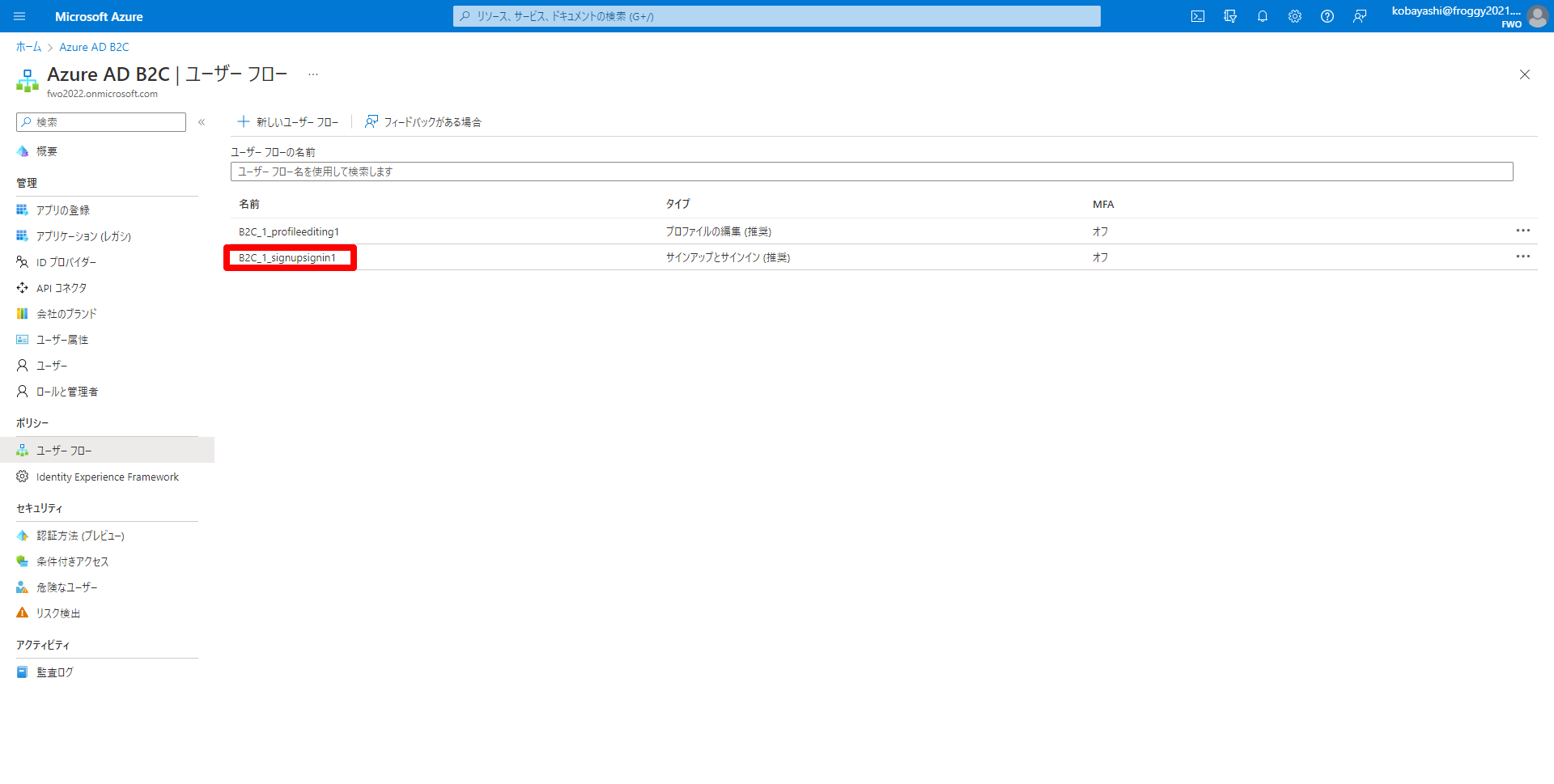Open ellipsis menu for B2C_1_signupsignin1 row
This screenshot has width=1554, height=784.
pos(1522,256)
